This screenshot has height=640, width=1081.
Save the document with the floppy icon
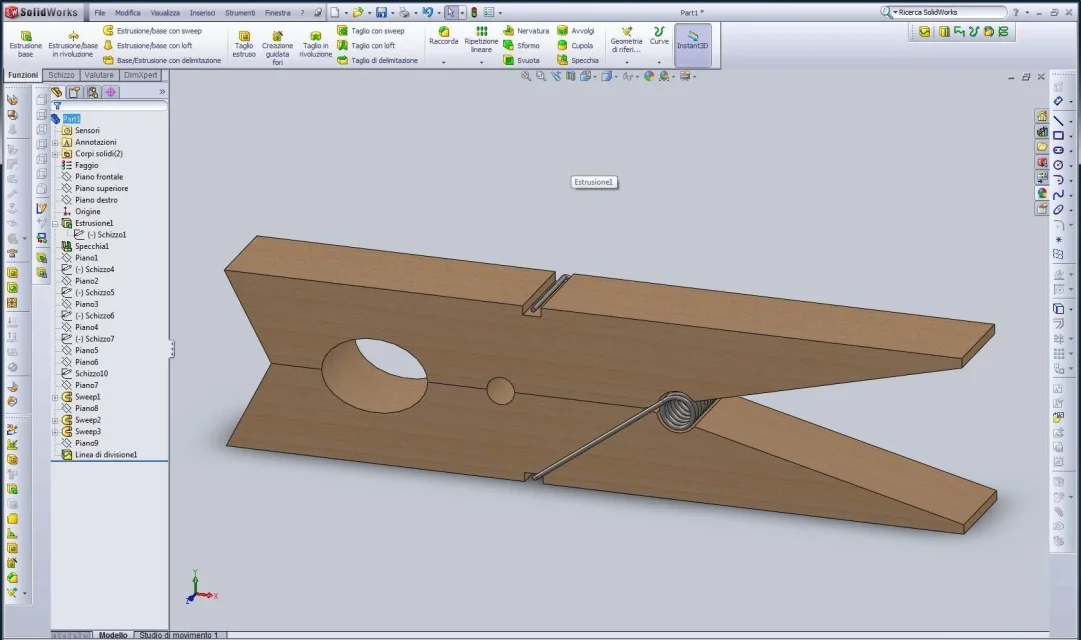tap(381, 12)
